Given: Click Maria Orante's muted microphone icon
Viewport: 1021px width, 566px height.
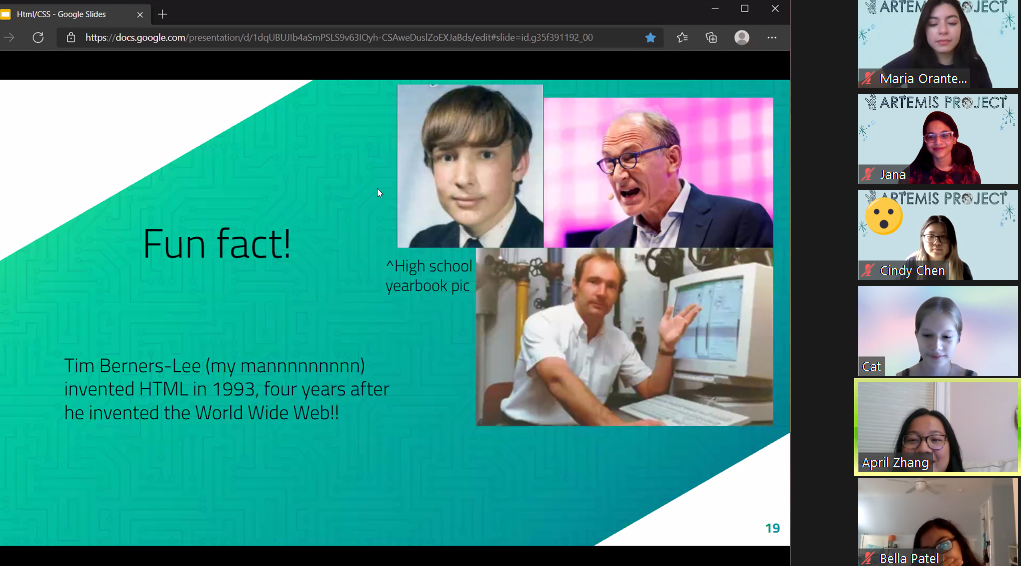Looking at the screenshot, I should [x=868, y=79].
